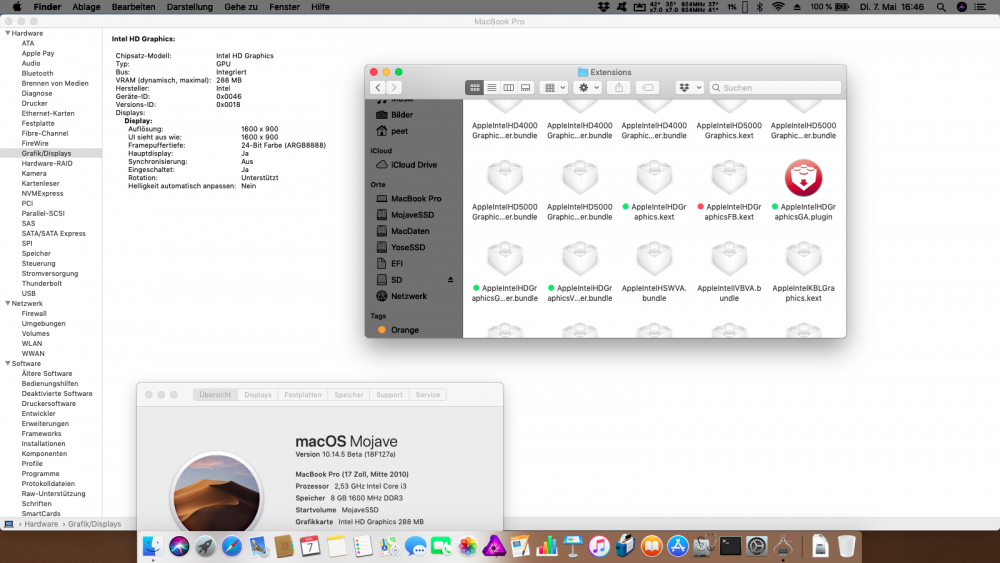
Task: Open the Übersicht tab in About This Mac
Action: [215, 395]
